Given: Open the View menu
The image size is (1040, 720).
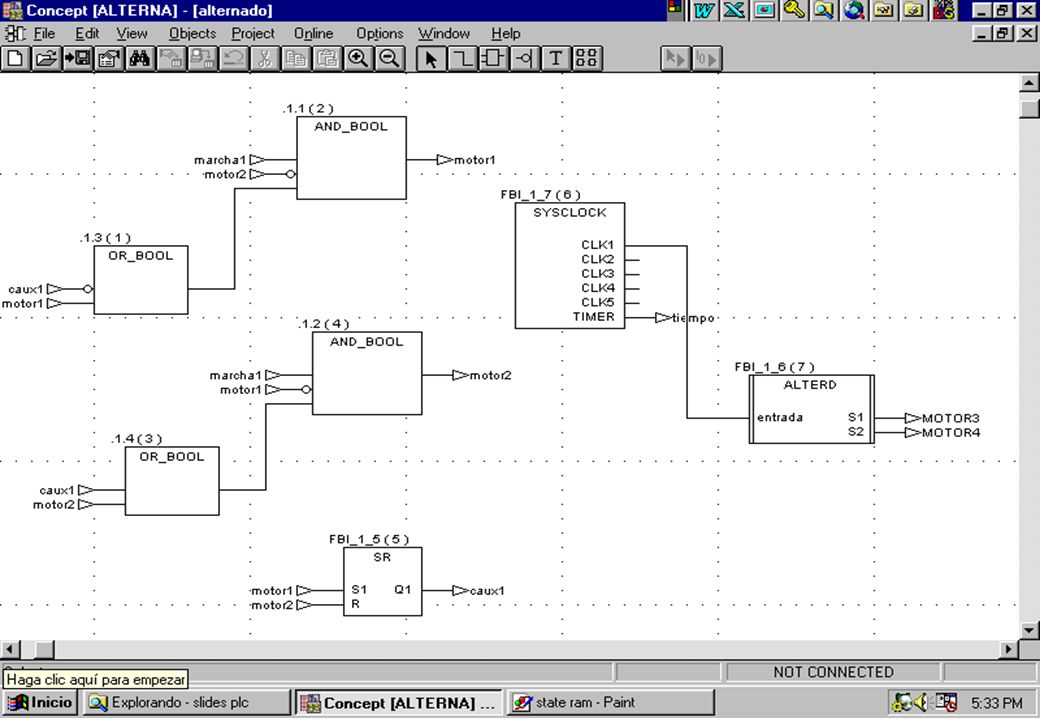Looking at the screenshot, I should (x=132, y=33).
